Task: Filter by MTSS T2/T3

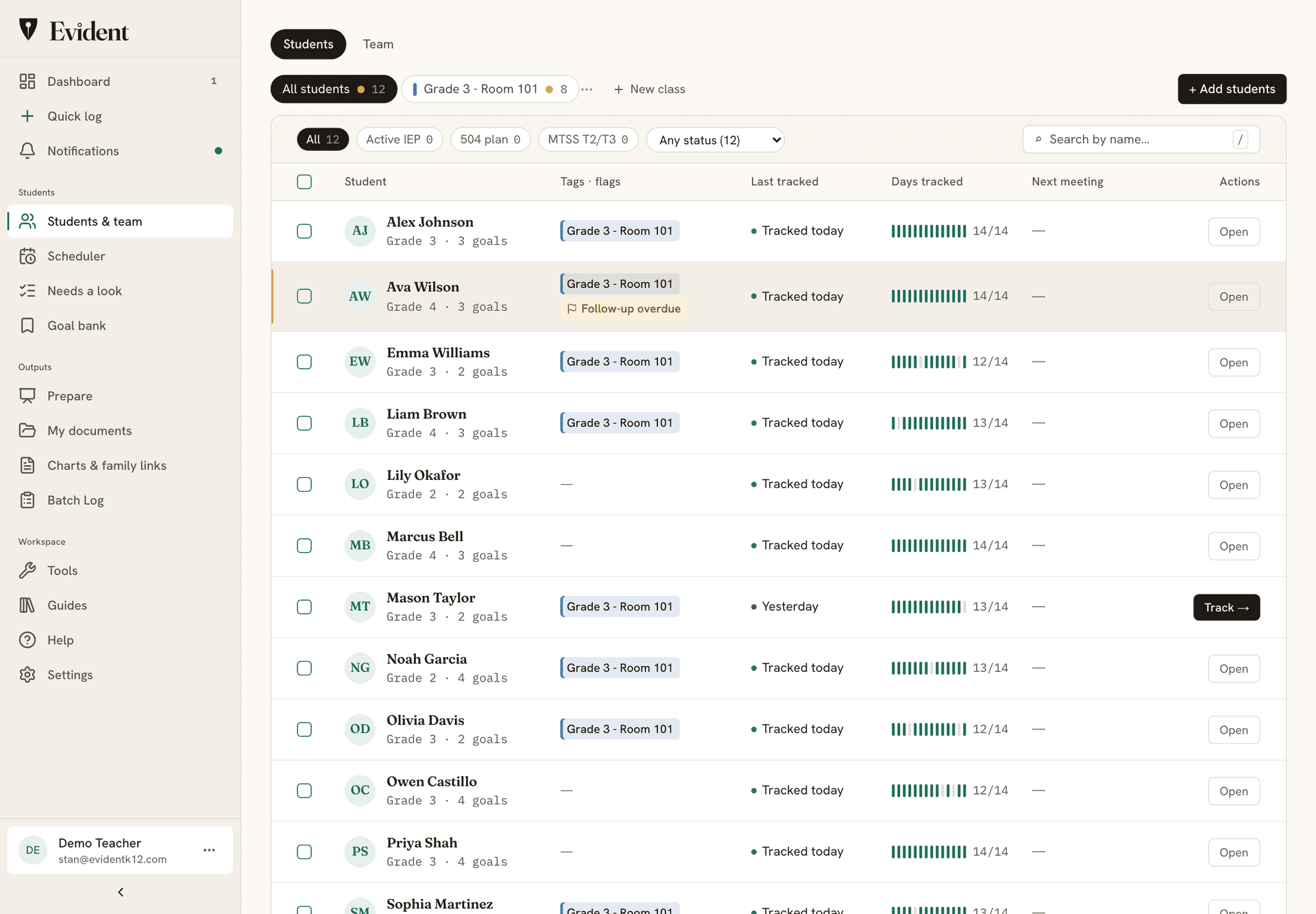Action: tap(588, 139)
